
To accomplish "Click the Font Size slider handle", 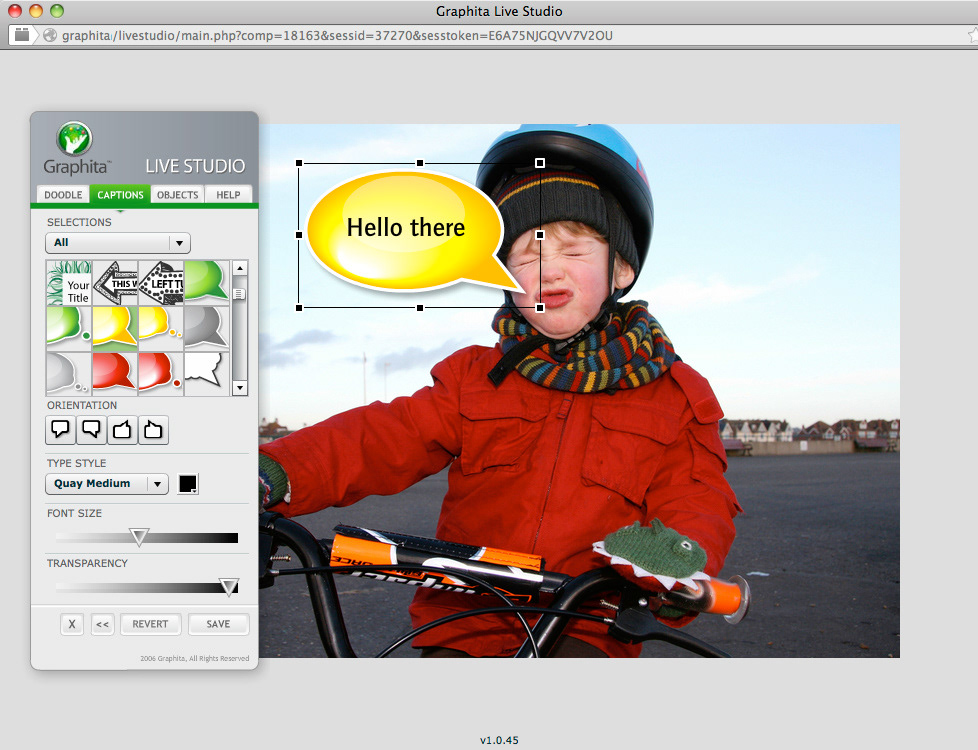I will pos(139,537).
